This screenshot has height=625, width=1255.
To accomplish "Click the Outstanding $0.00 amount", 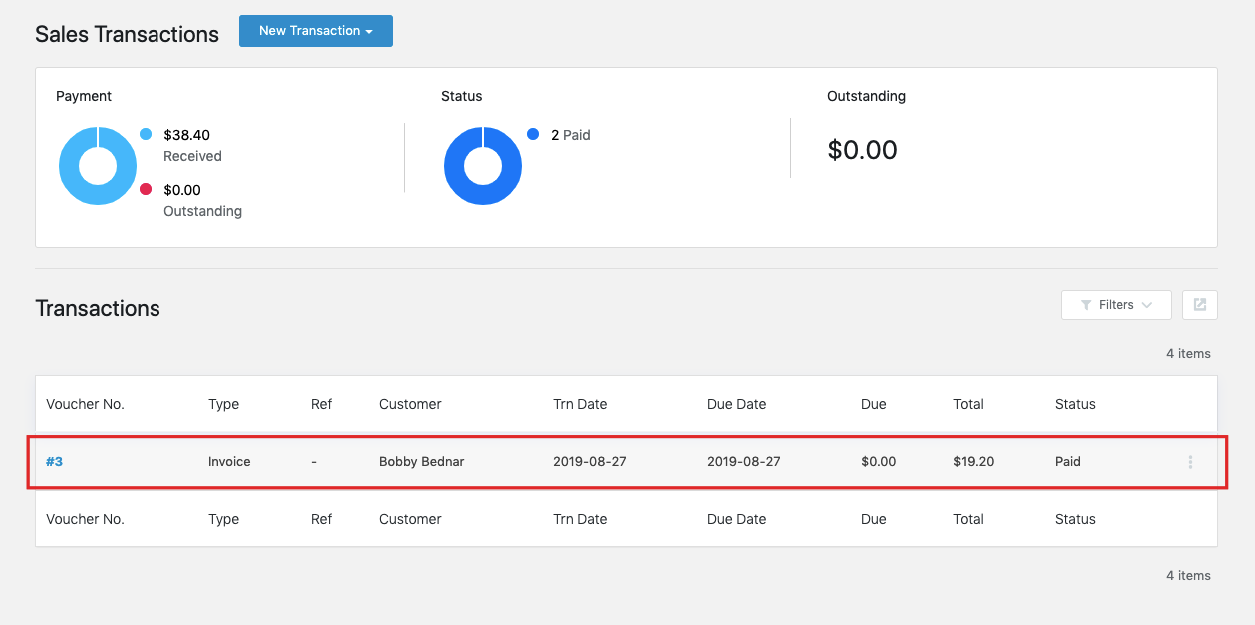I will coord(862,150).
